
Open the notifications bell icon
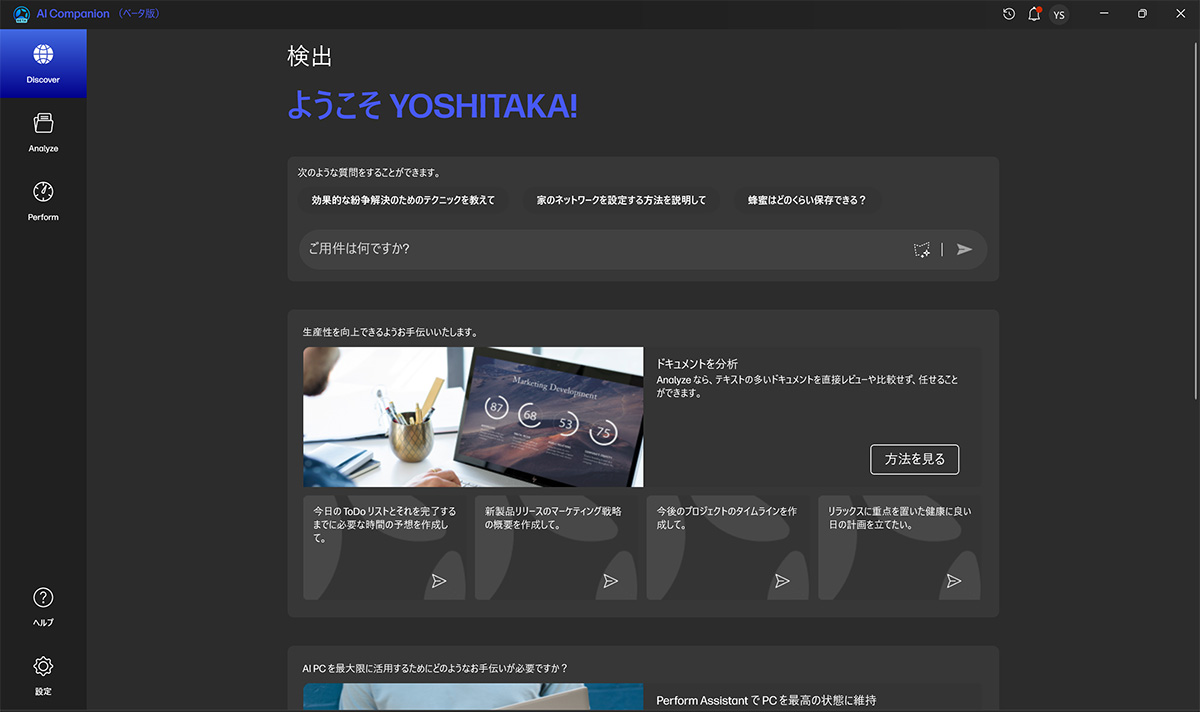coord(1034,14)
